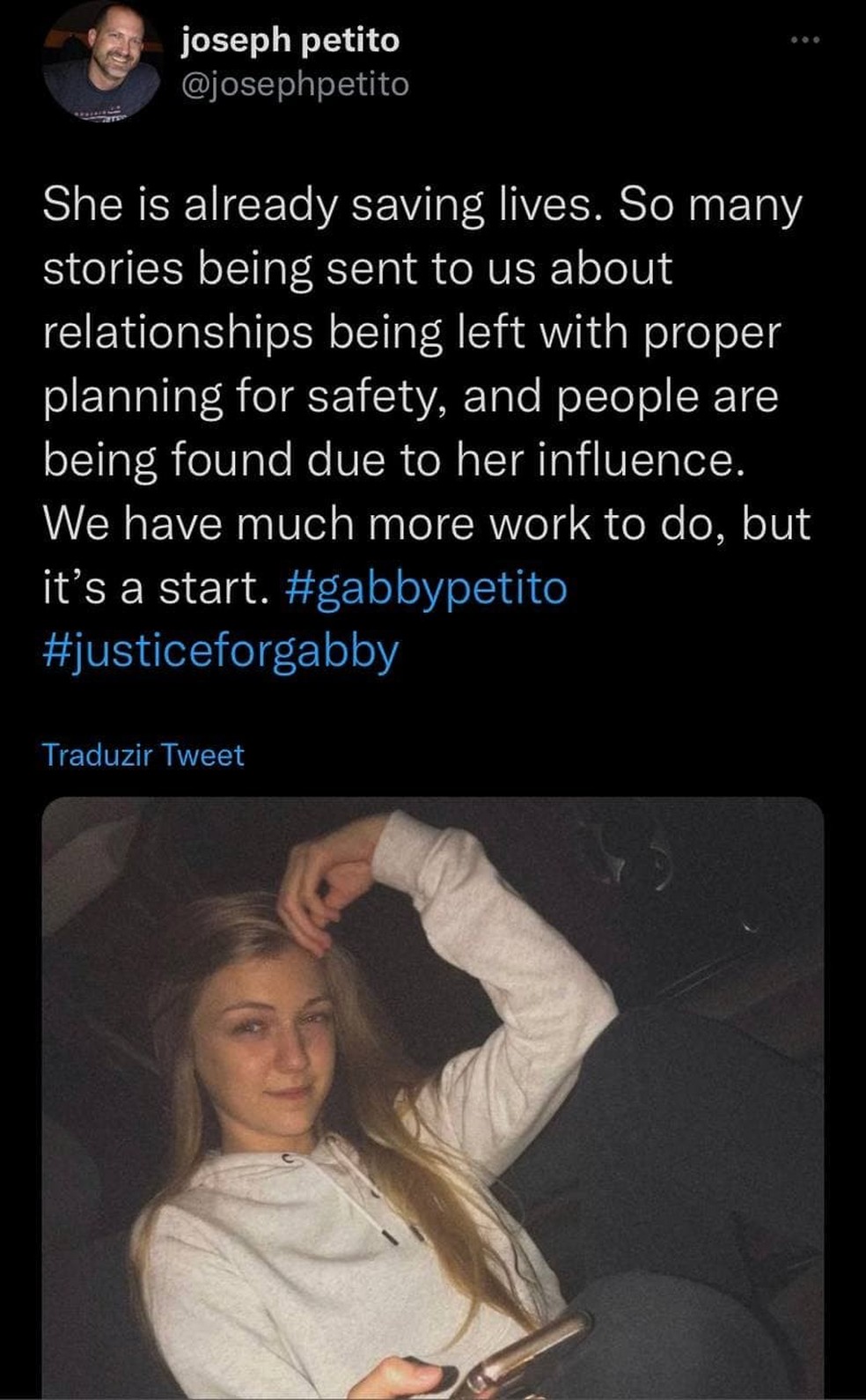The width and height of the screenshot is (866, 1400).
Task: Enlarge the photo of woman in white hoodie
Action: (433, 1096)
